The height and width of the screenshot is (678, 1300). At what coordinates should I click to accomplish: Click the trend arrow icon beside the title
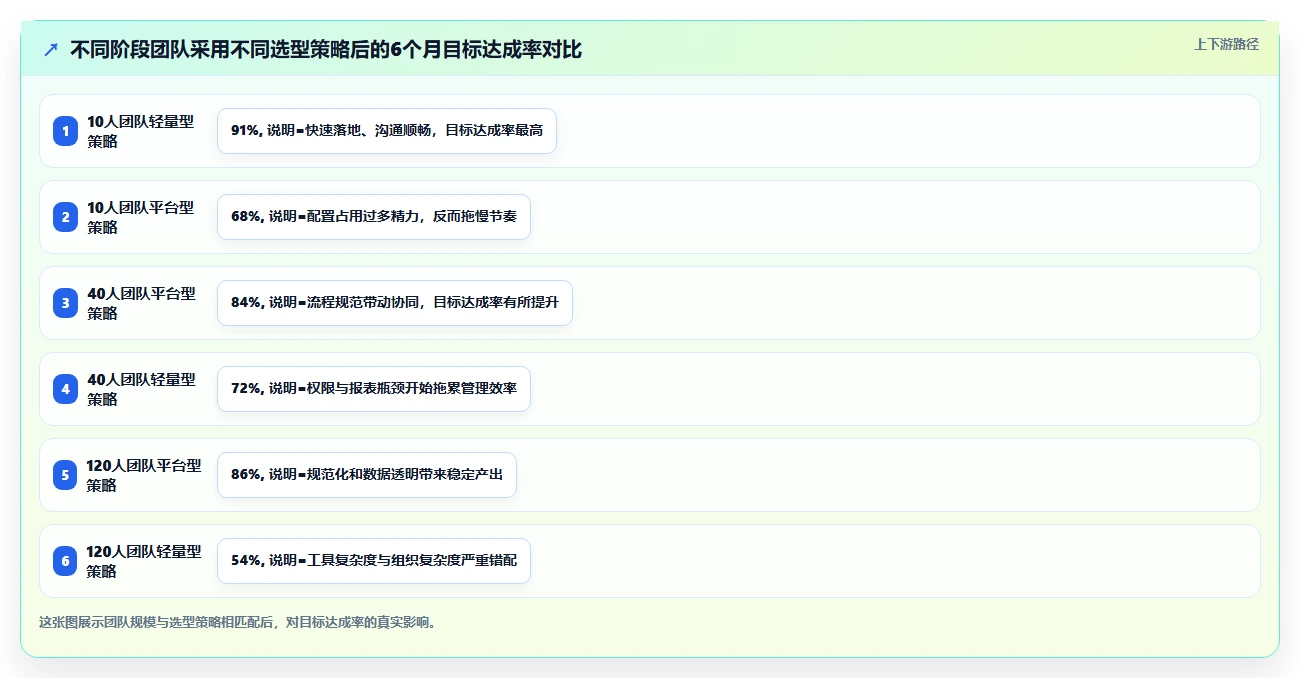coord(51,50)
